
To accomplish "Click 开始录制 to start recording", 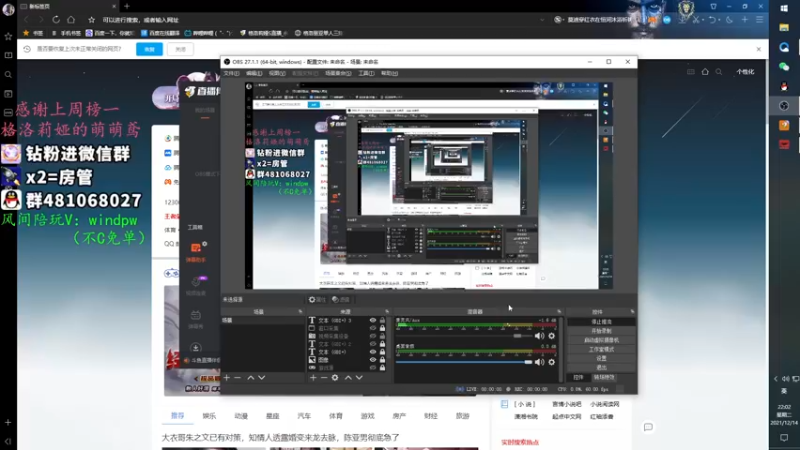I will (601, 331).
